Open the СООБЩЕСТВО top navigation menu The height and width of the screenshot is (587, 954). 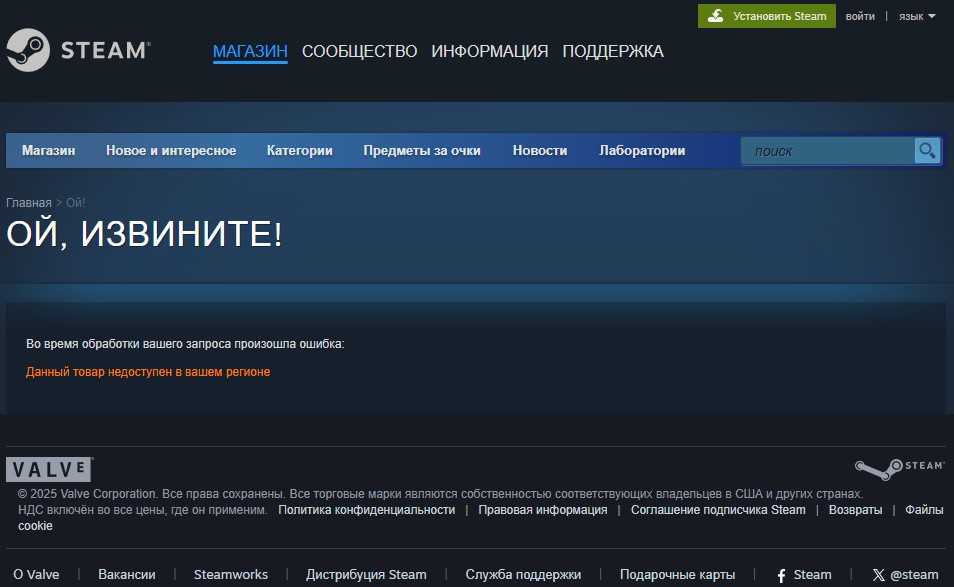pyautogui.click(x=359, y=51)
